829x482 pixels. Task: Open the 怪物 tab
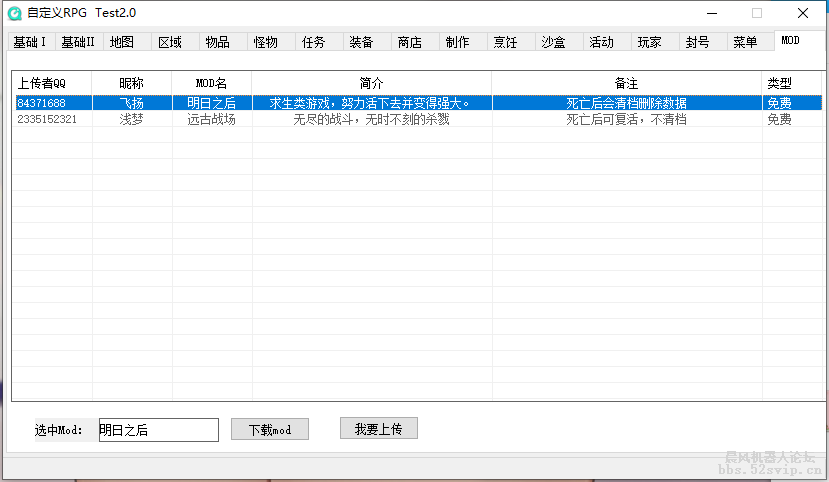pyautogui.click(x=271, y=42)
